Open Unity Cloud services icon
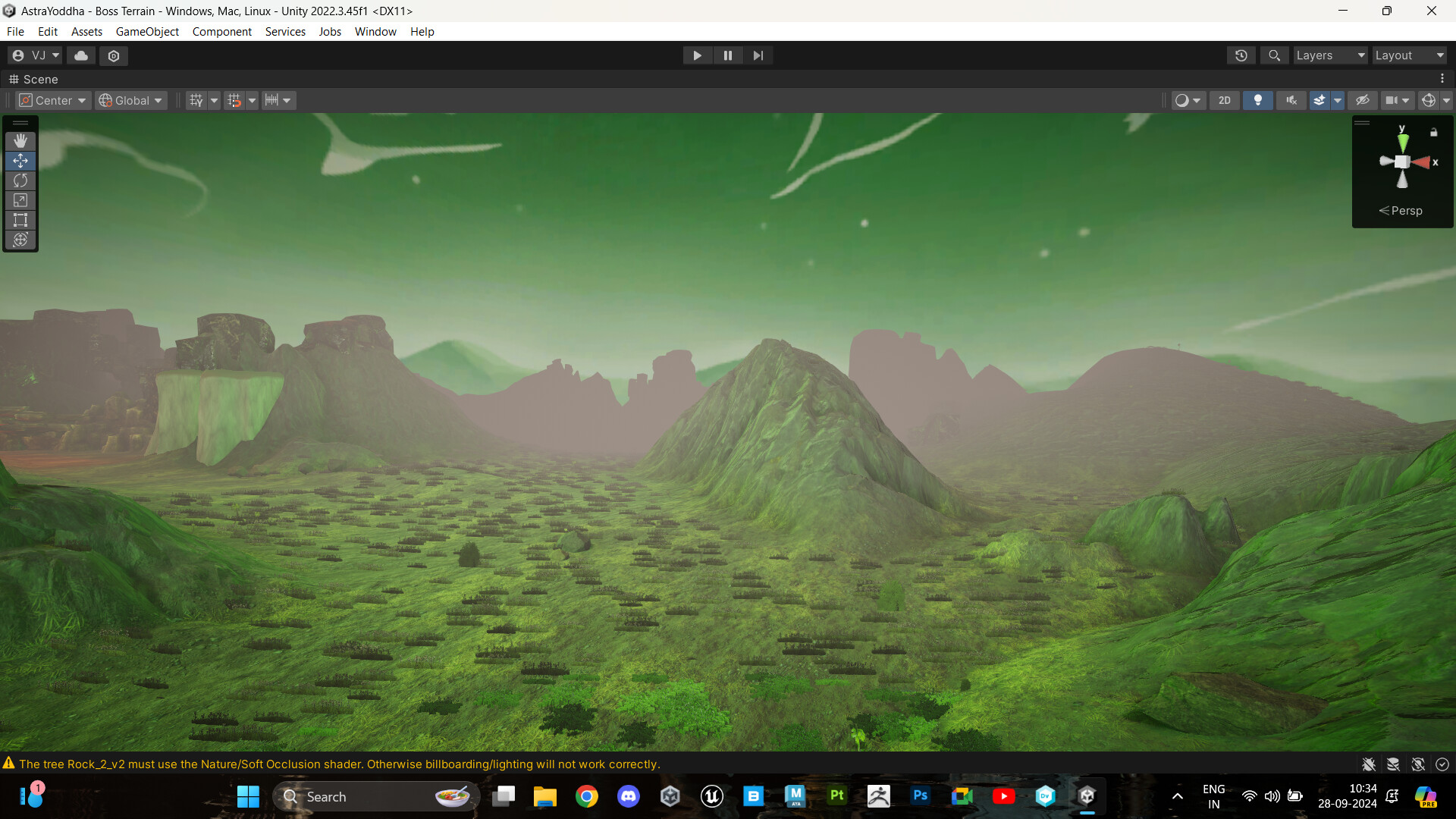 [x=81, y=55]
